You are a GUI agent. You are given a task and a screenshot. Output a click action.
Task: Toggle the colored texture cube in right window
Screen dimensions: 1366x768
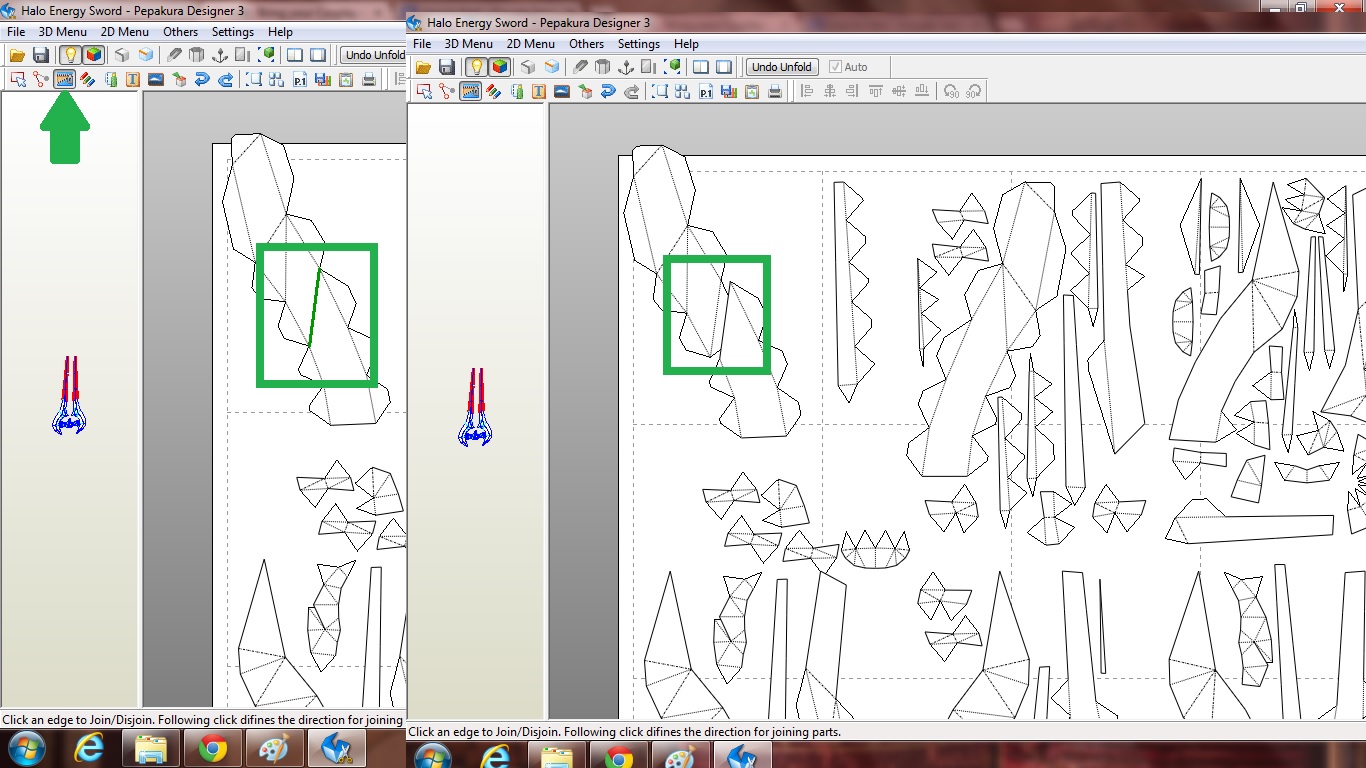(500, 67)
